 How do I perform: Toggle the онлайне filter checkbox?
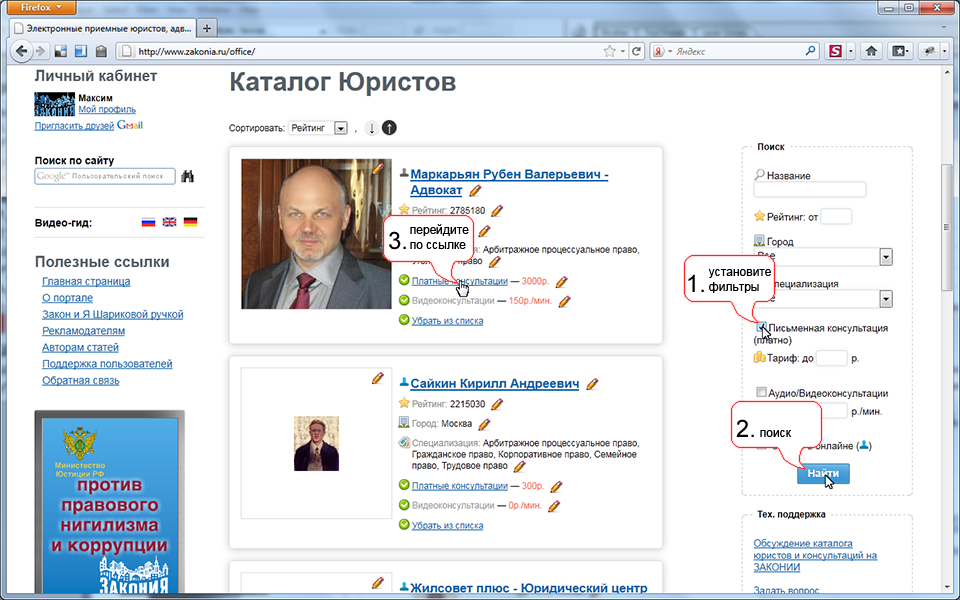[760, 446]
